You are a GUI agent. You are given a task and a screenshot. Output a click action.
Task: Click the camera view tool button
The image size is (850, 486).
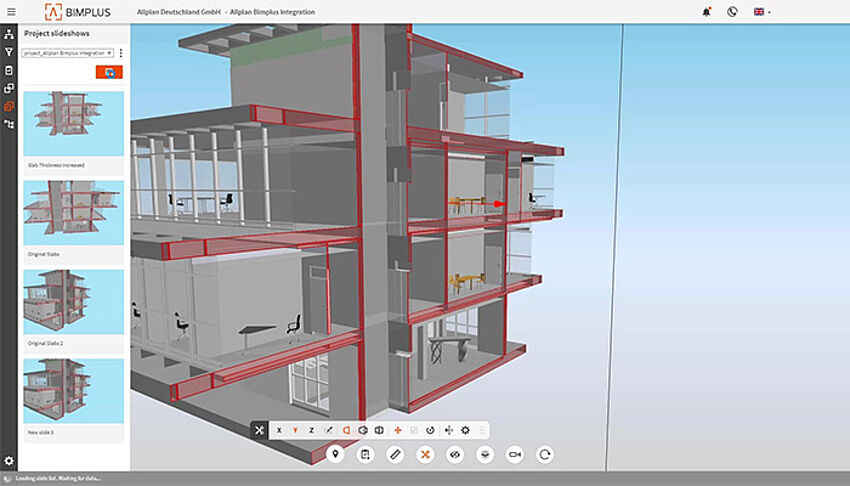(515, 454)
